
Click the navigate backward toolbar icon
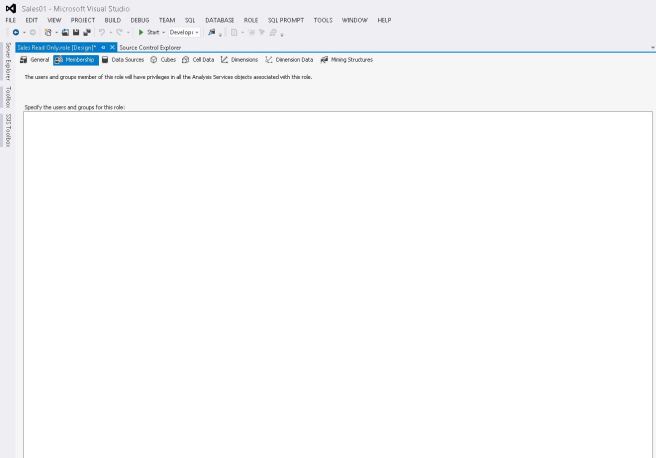(x=16, y=32)
